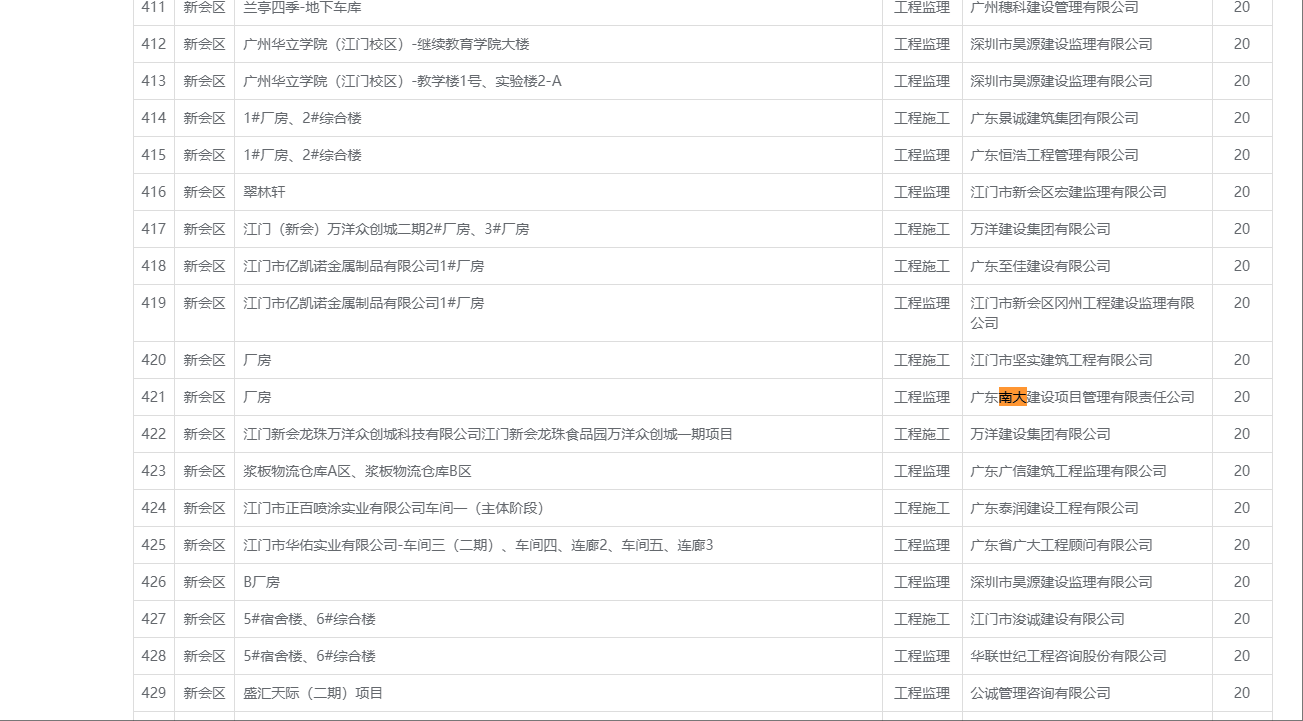
Task: Click row number 424
Action: click(x=153, y=508)
